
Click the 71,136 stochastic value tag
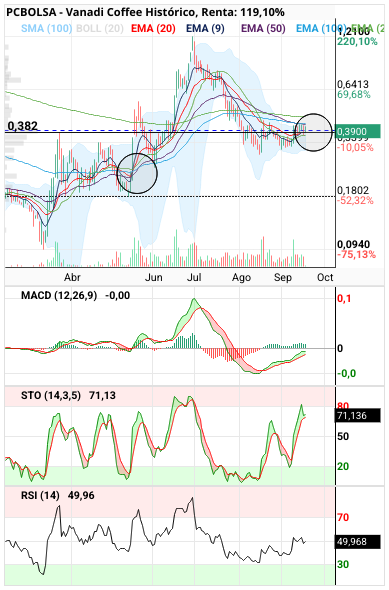pyautogui.click(x=357, y=416)
